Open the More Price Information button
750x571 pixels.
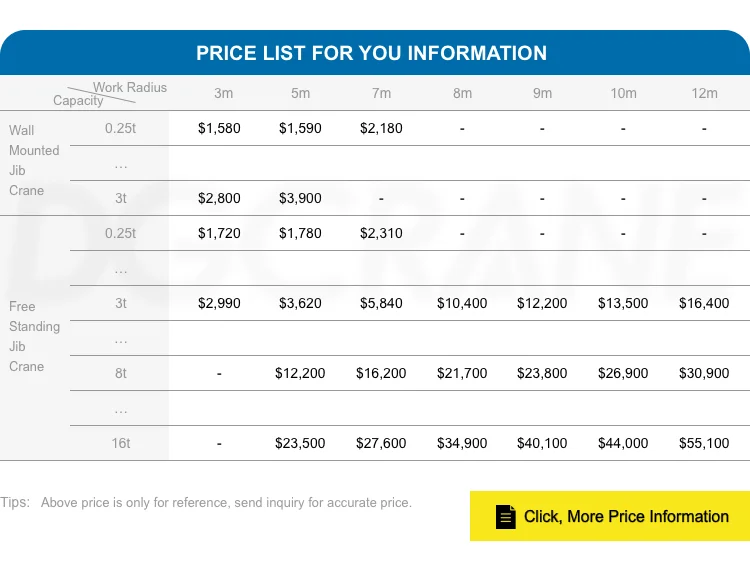[609, 516]
